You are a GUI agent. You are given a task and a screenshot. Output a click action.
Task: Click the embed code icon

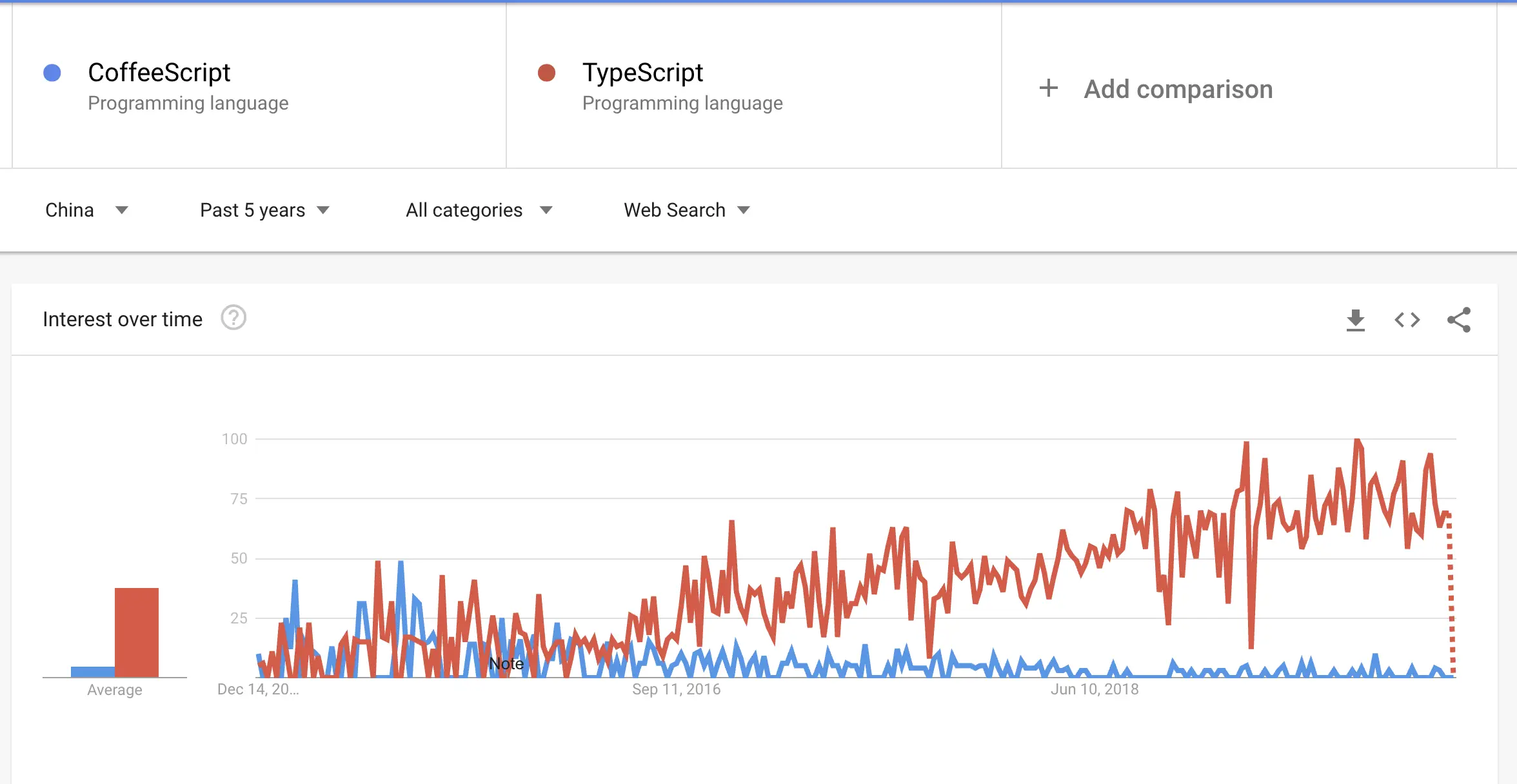(x=1407, y=320)
